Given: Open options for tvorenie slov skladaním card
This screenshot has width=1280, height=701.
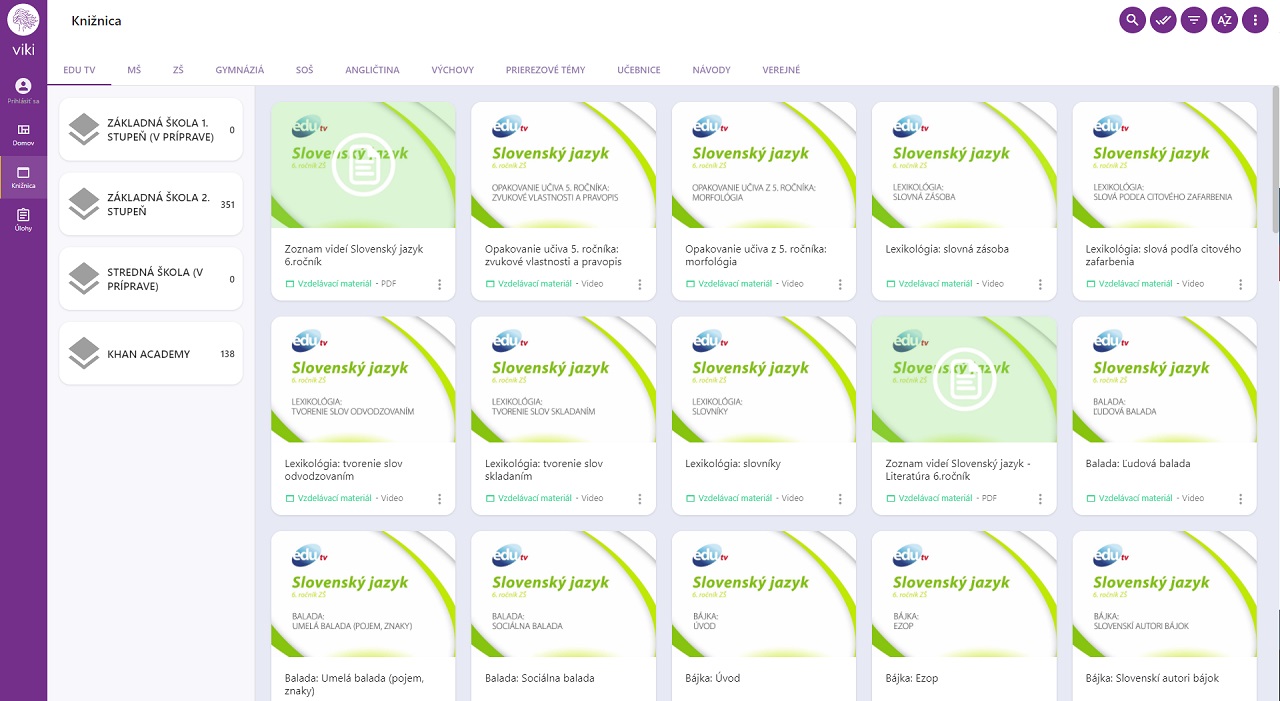Looking at the screenshot, I should point(640,499).
